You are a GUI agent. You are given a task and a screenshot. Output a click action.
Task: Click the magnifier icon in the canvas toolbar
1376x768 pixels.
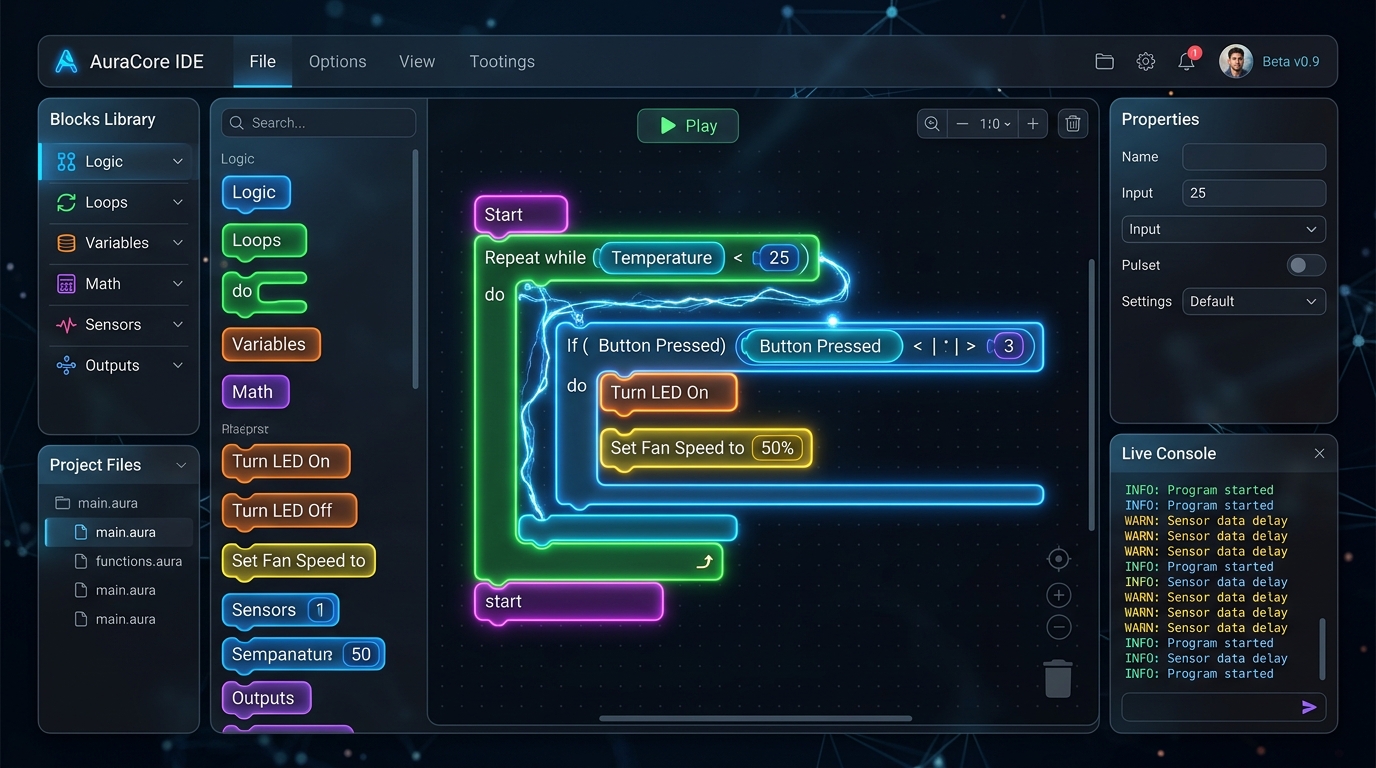click(932, 124)
